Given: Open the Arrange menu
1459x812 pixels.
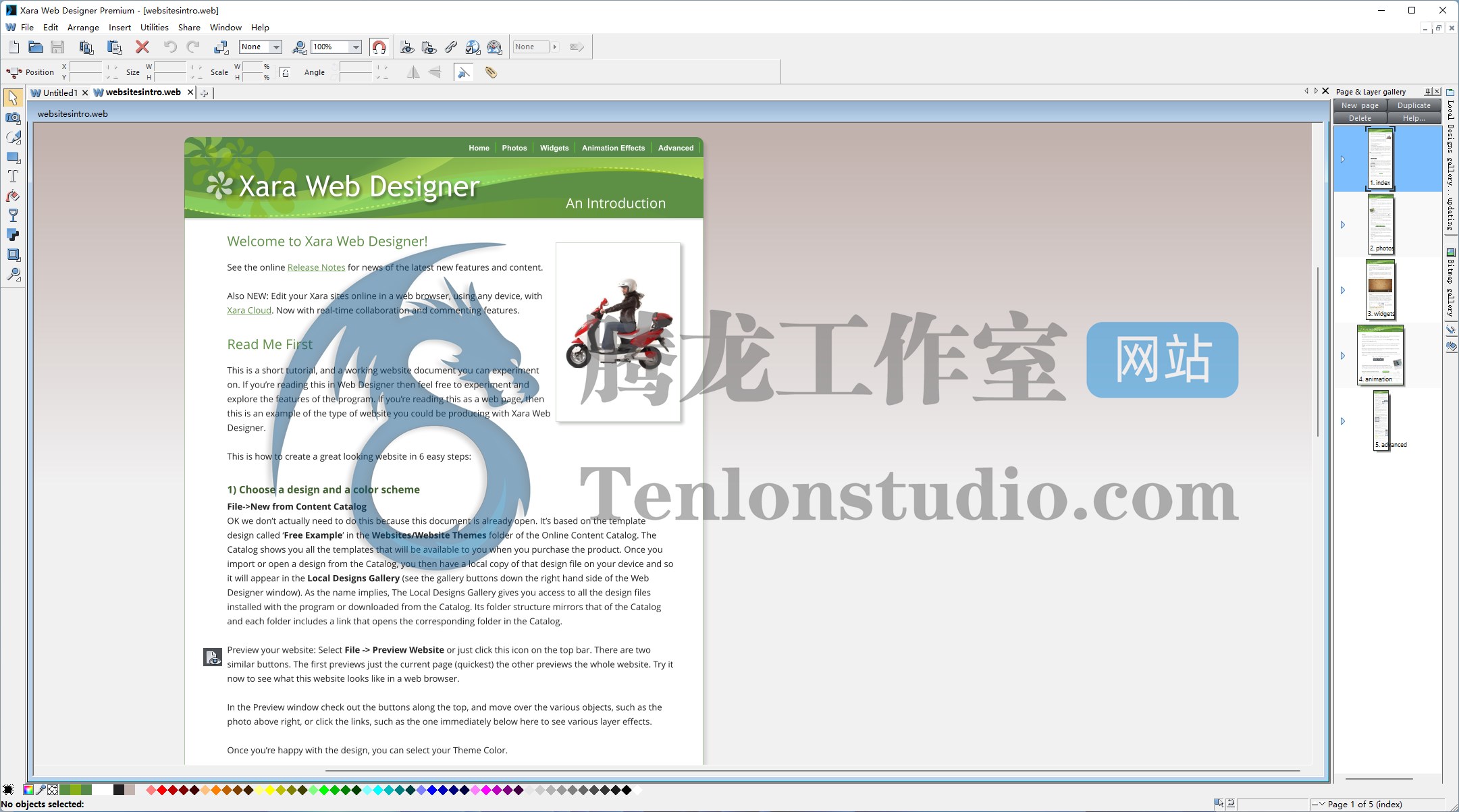Looking at the screenshot, I should tap(83, 28).
